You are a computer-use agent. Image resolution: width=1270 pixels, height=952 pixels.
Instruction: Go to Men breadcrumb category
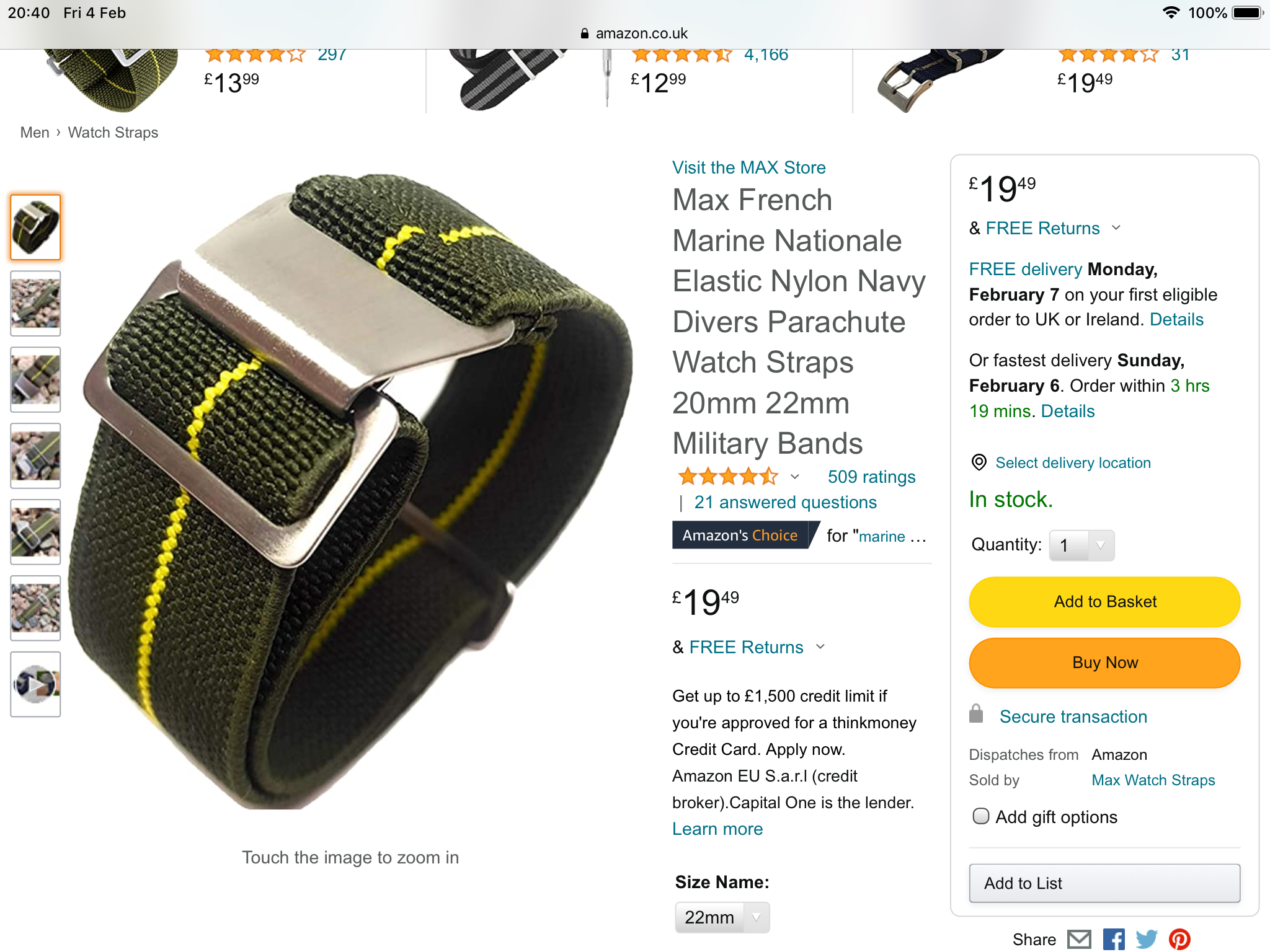(x=35, y=133)
